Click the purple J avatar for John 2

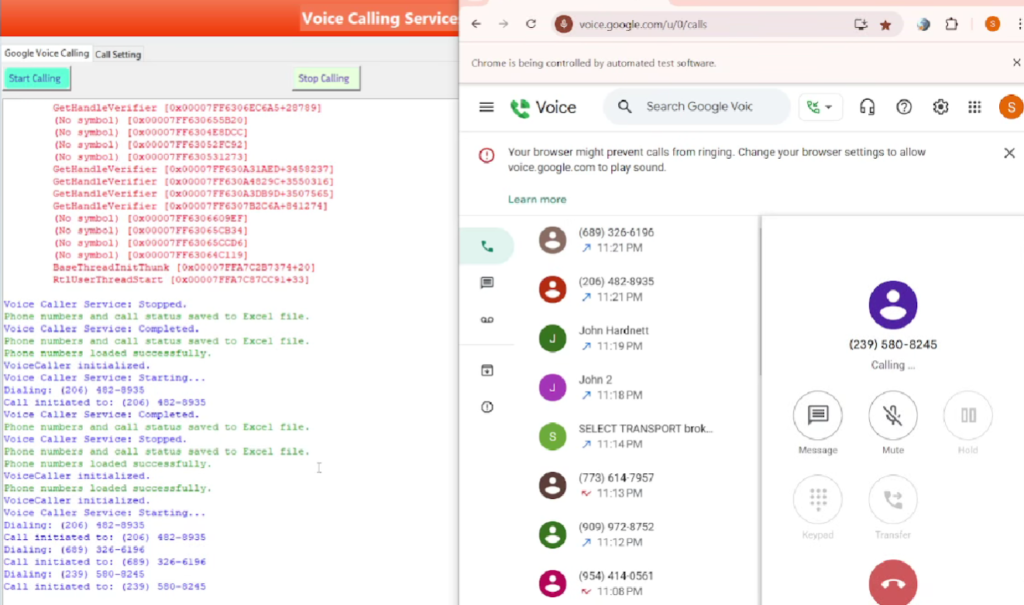pyautogui.click(x=552, y=387)
